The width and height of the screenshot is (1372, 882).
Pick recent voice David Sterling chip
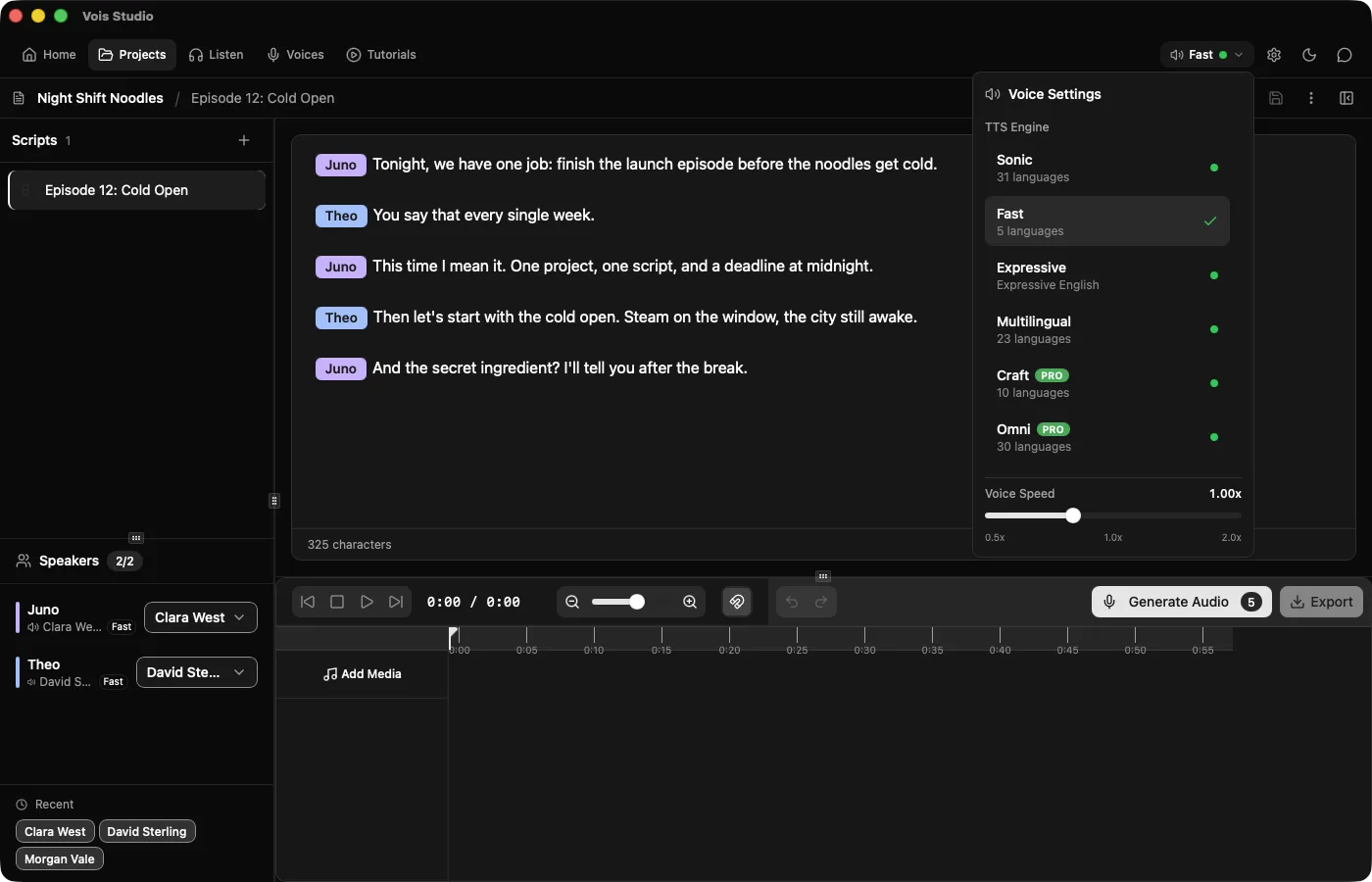click(147, 831)
